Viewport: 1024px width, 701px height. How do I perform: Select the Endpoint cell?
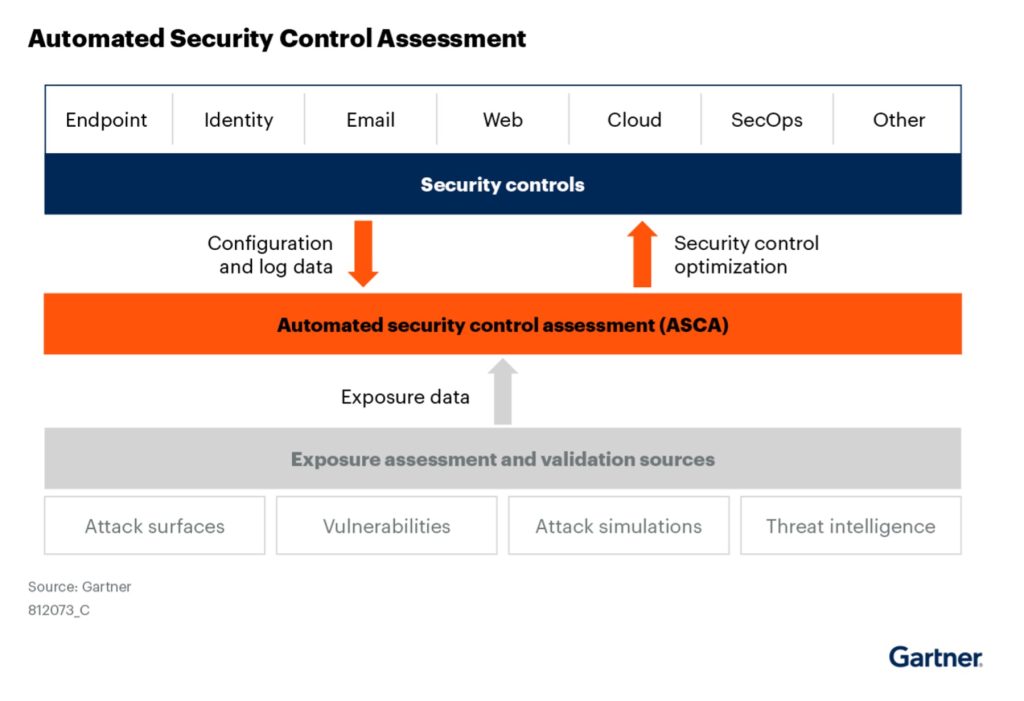coord(107,120)
